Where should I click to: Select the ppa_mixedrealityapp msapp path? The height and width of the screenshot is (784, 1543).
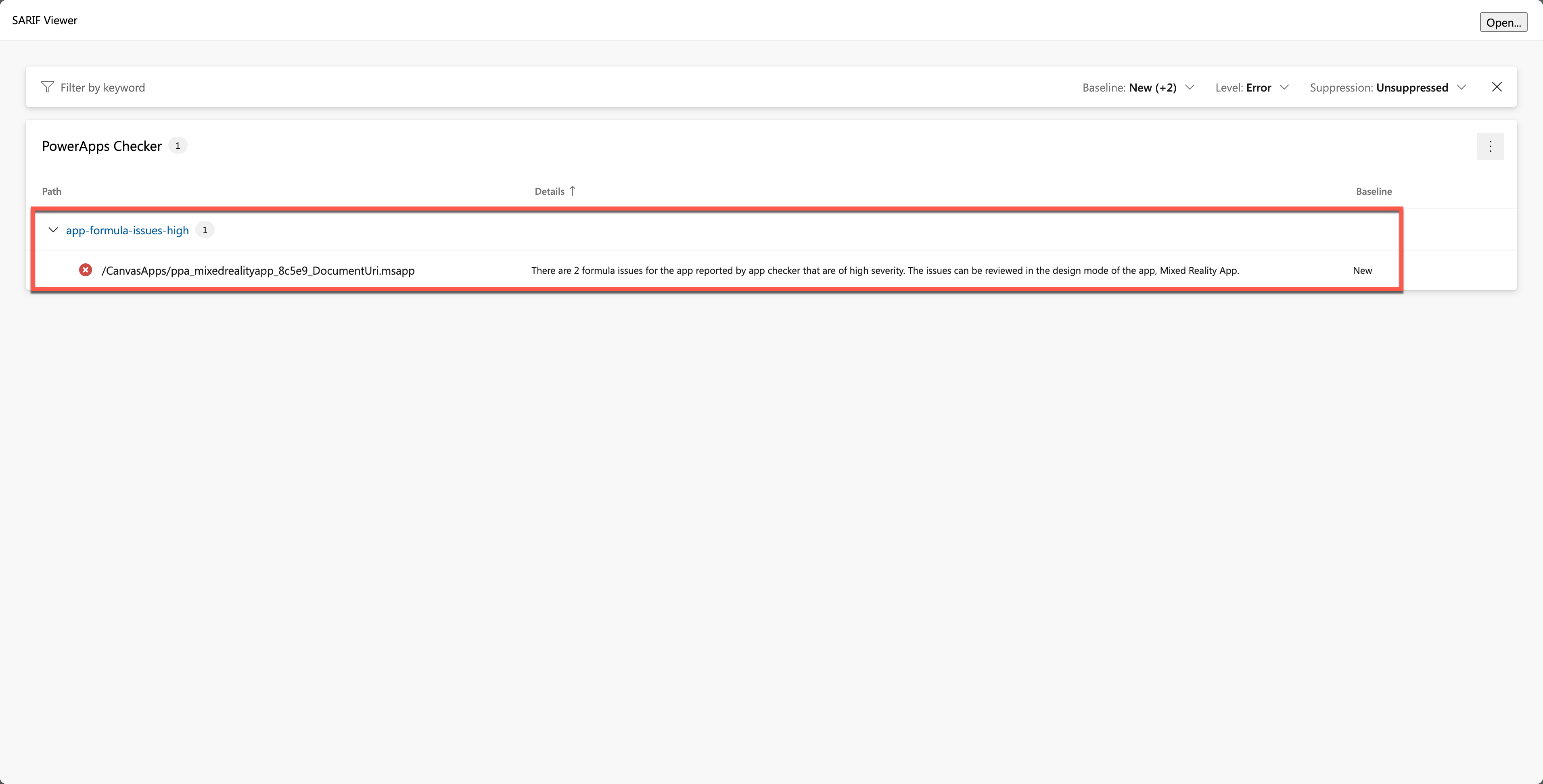pos(257,271)
